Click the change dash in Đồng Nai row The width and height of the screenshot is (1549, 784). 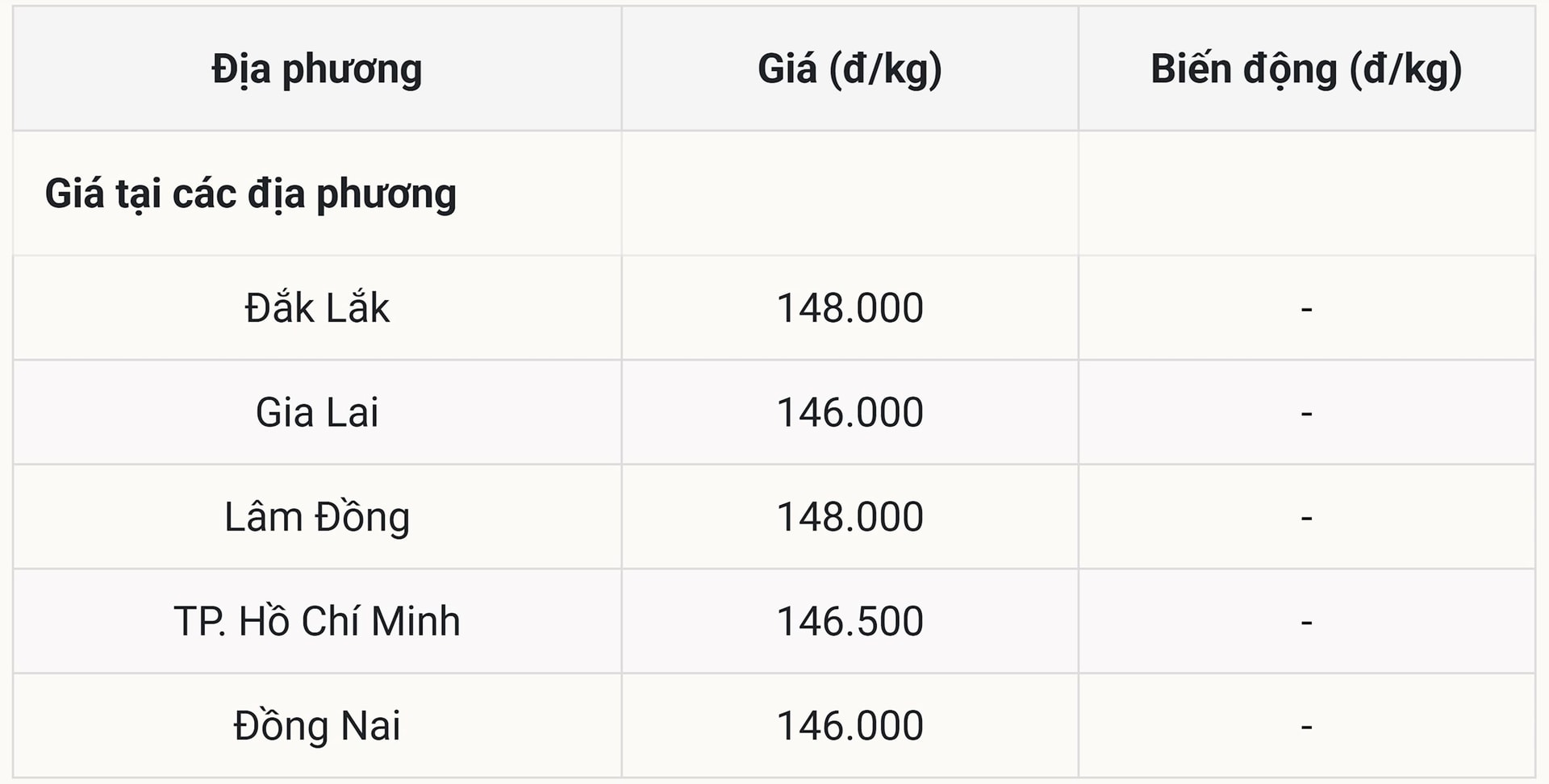pyautogui.click(x=1306, y=726)
